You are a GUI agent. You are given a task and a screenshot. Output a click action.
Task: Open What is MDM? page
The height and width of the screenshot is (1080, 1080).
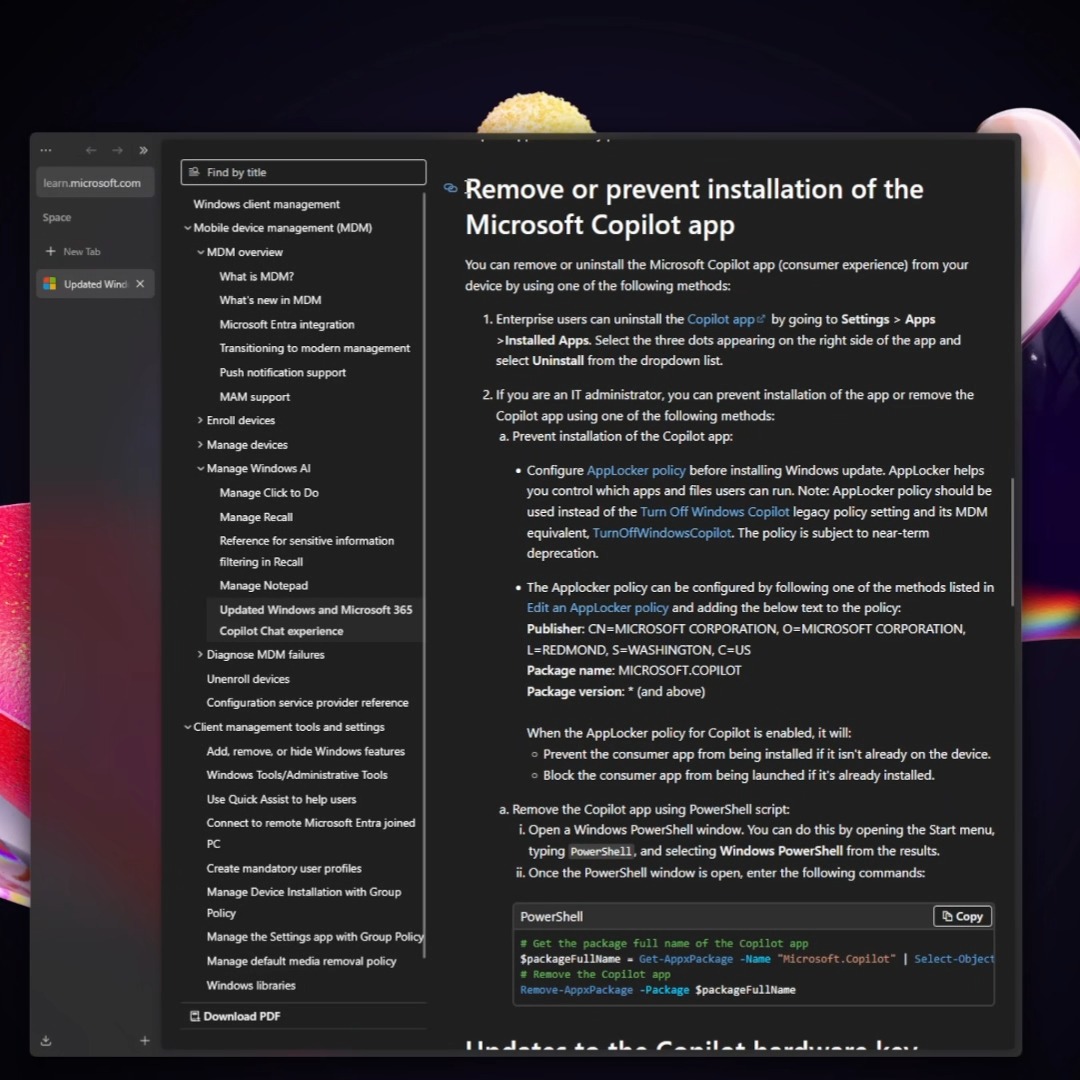tap(256, 276)
